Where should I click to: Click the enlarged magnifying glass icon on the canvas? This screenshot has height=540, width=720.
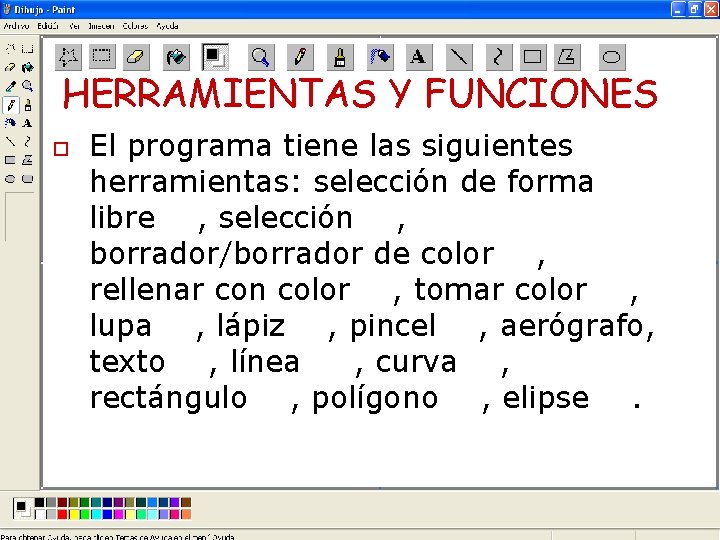pos(261,57)
